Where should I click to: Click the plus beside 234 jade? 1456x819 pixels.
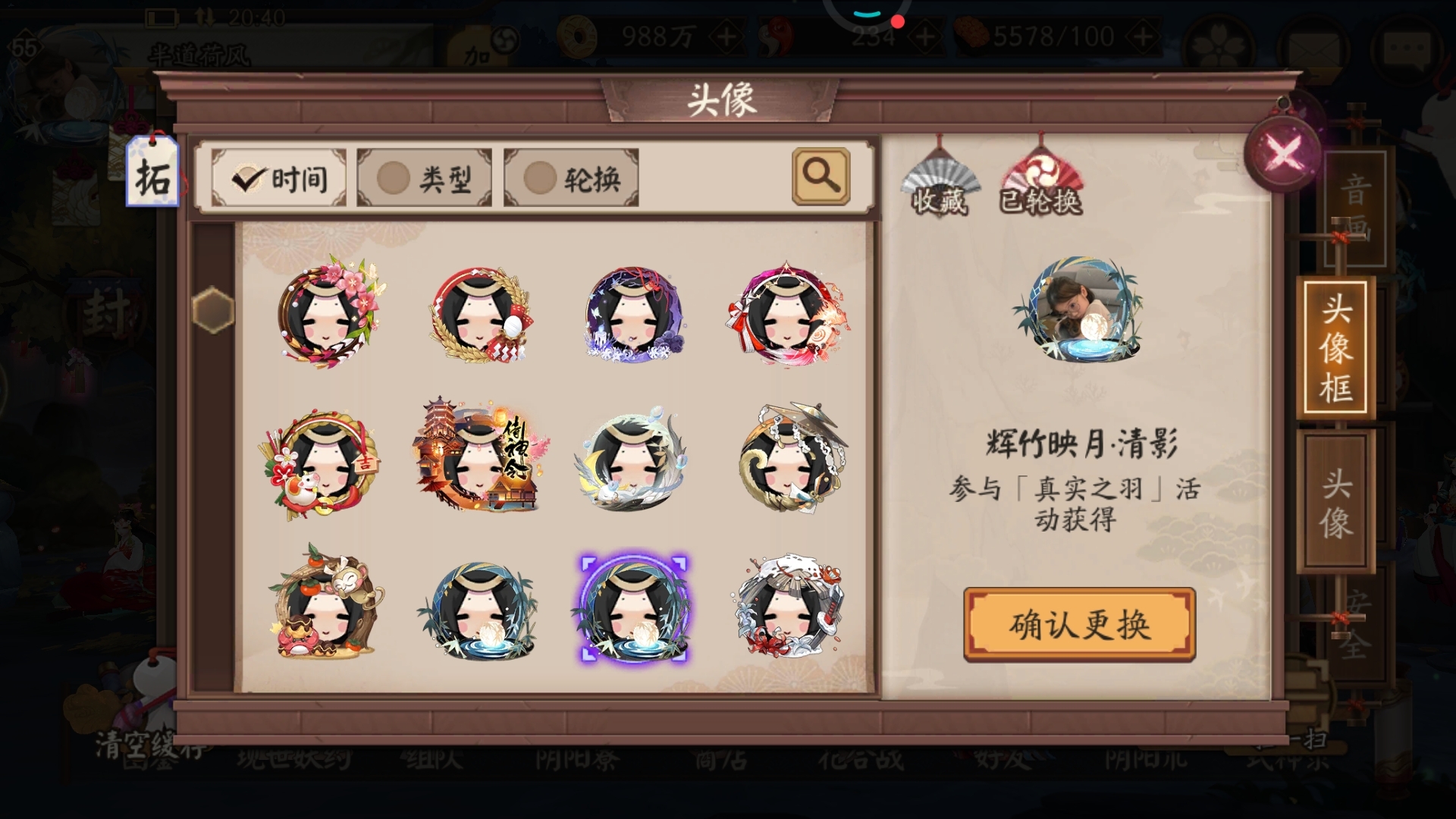click(926, 36)
